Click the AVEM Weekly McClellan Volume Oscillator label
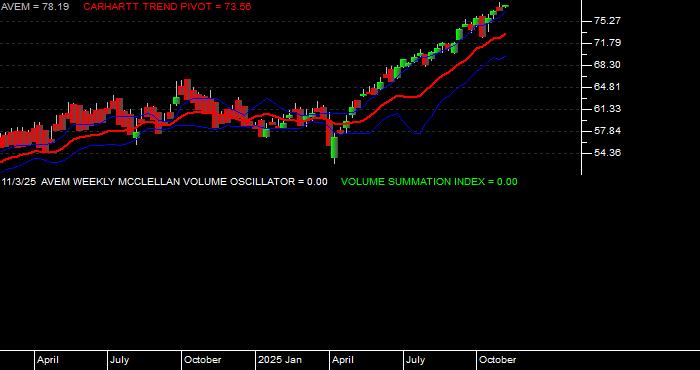The height and width of the screenshot is (370, 700). (184, 182)
